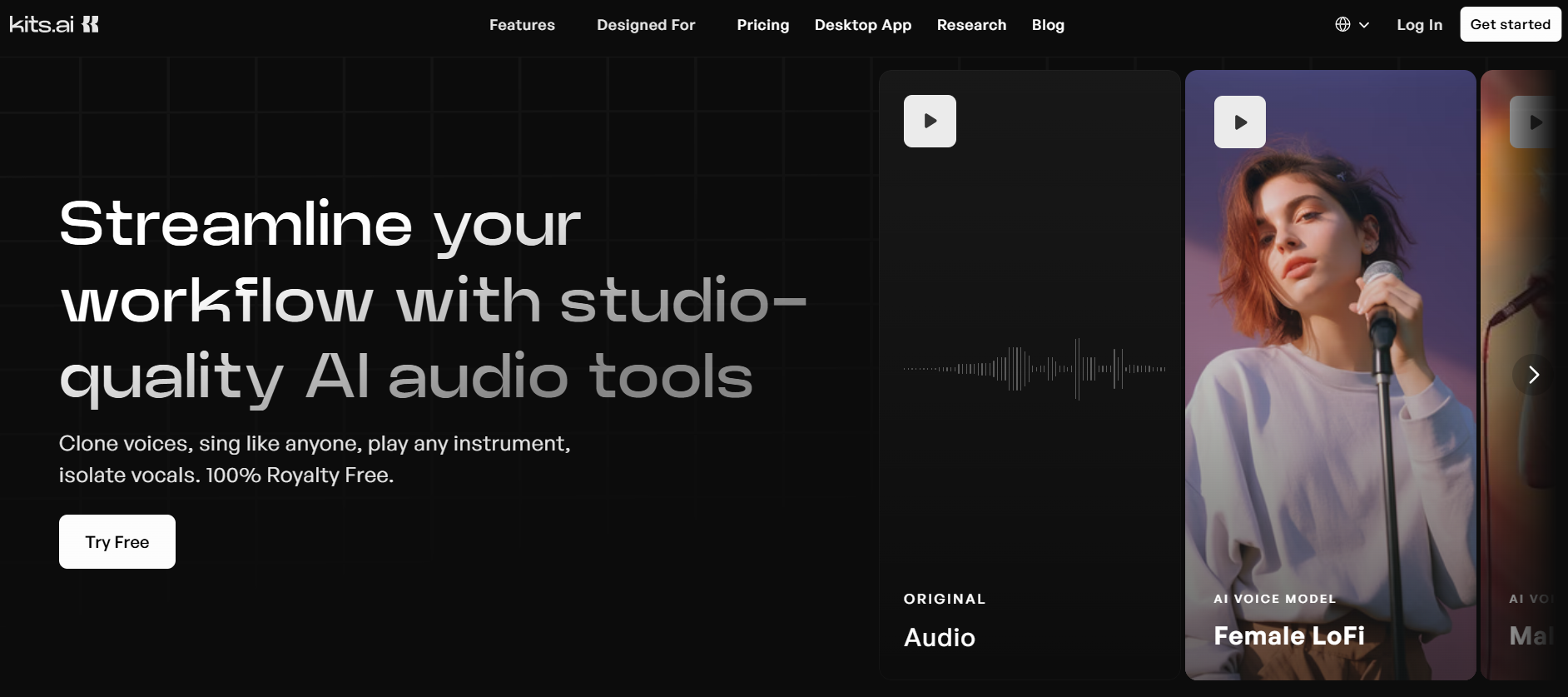Play the partially visible third voice card
This screenshot has height=697, width=1568.
[x=1536, y=122]
